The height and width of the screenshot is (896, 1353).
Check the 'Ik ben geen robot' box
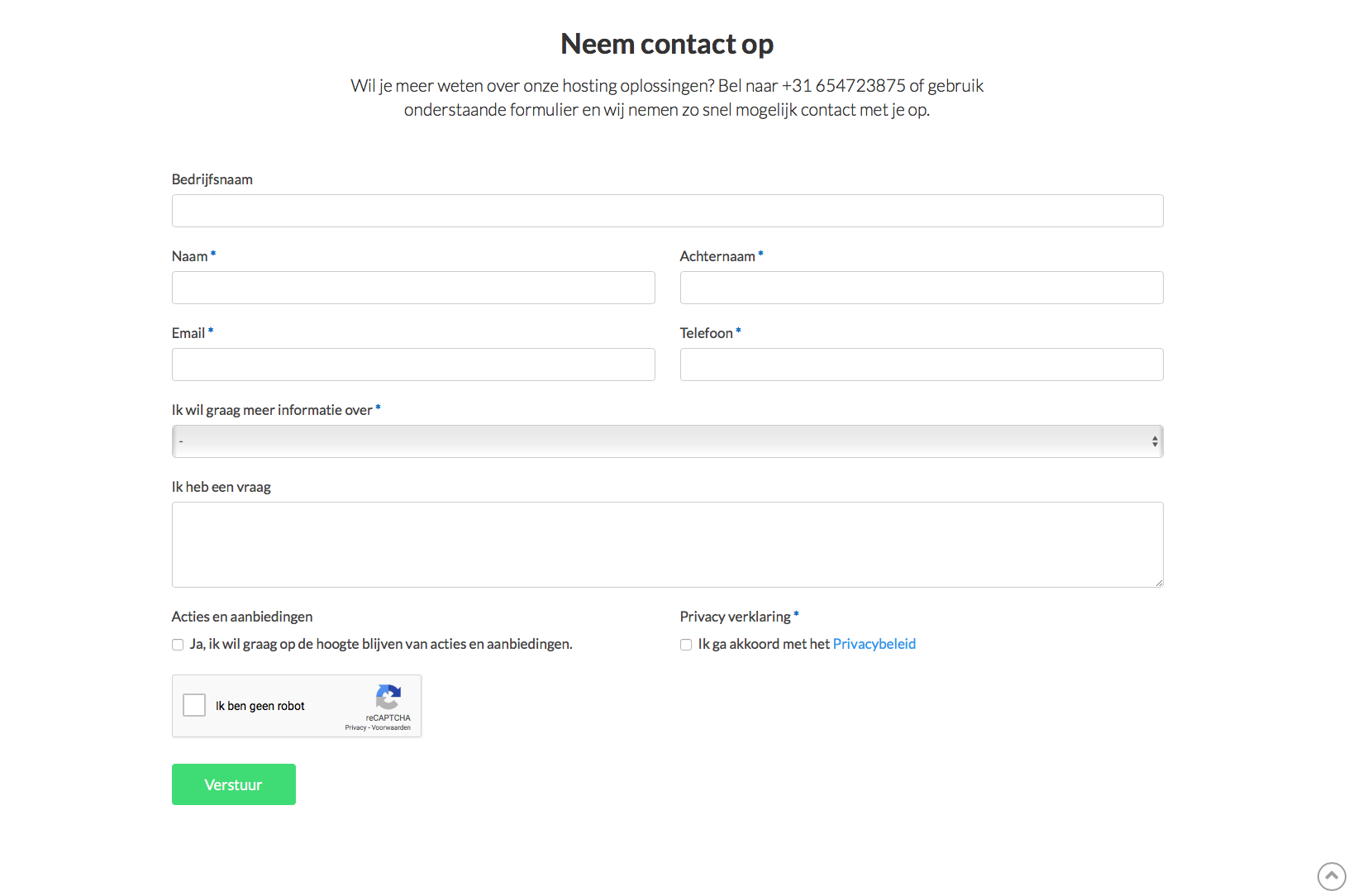194,705
